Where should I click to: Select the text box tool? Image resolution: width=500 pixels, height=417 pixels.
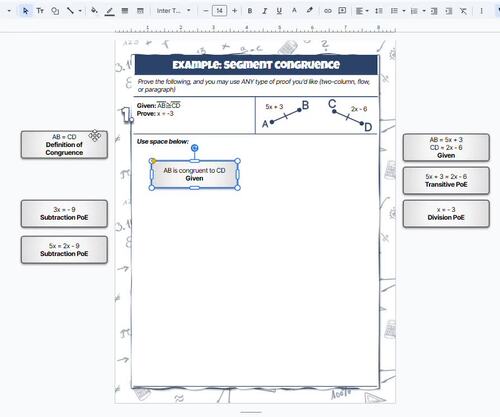40,11
